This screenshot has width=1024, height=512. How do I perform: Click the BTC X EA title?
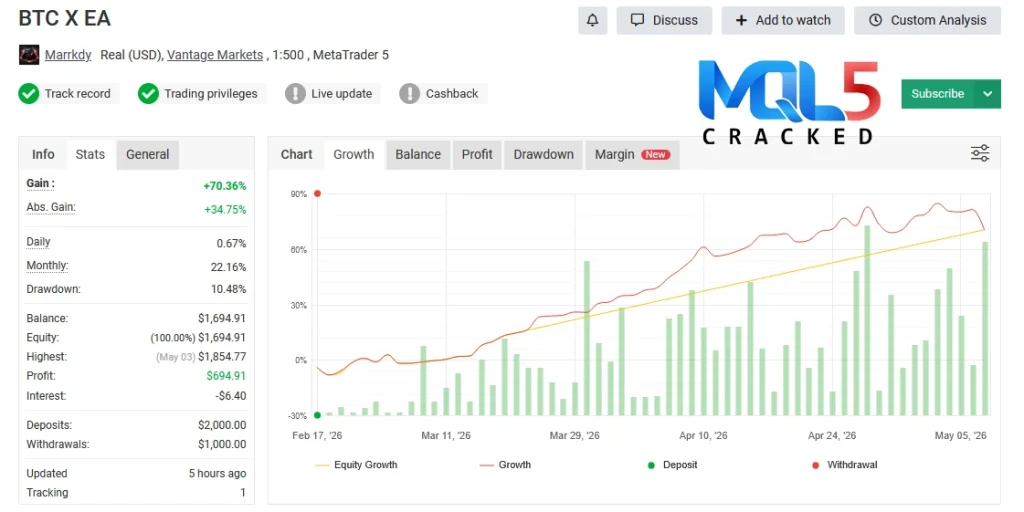(x=65, y=18)
